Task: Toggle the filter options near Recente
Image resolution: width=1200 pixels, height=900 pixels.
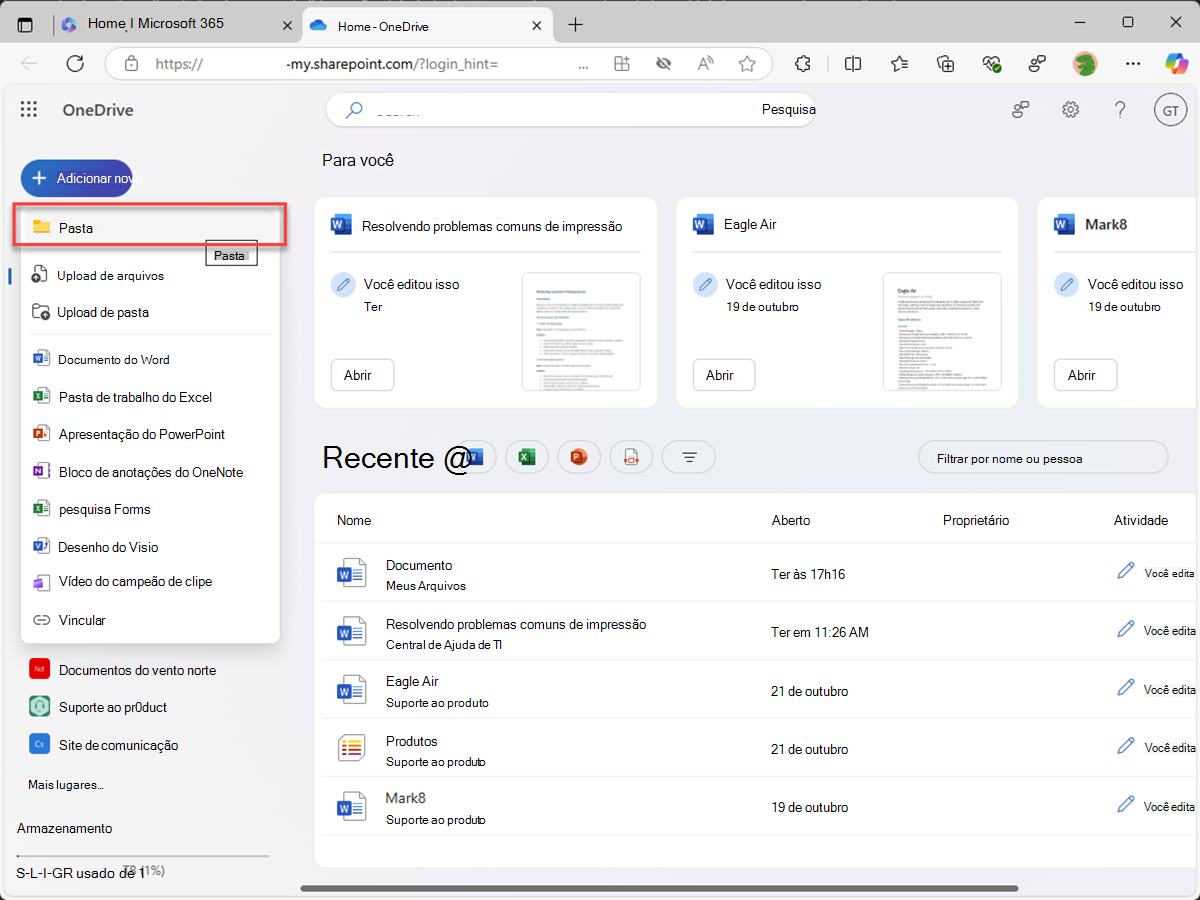Action: 688,457
